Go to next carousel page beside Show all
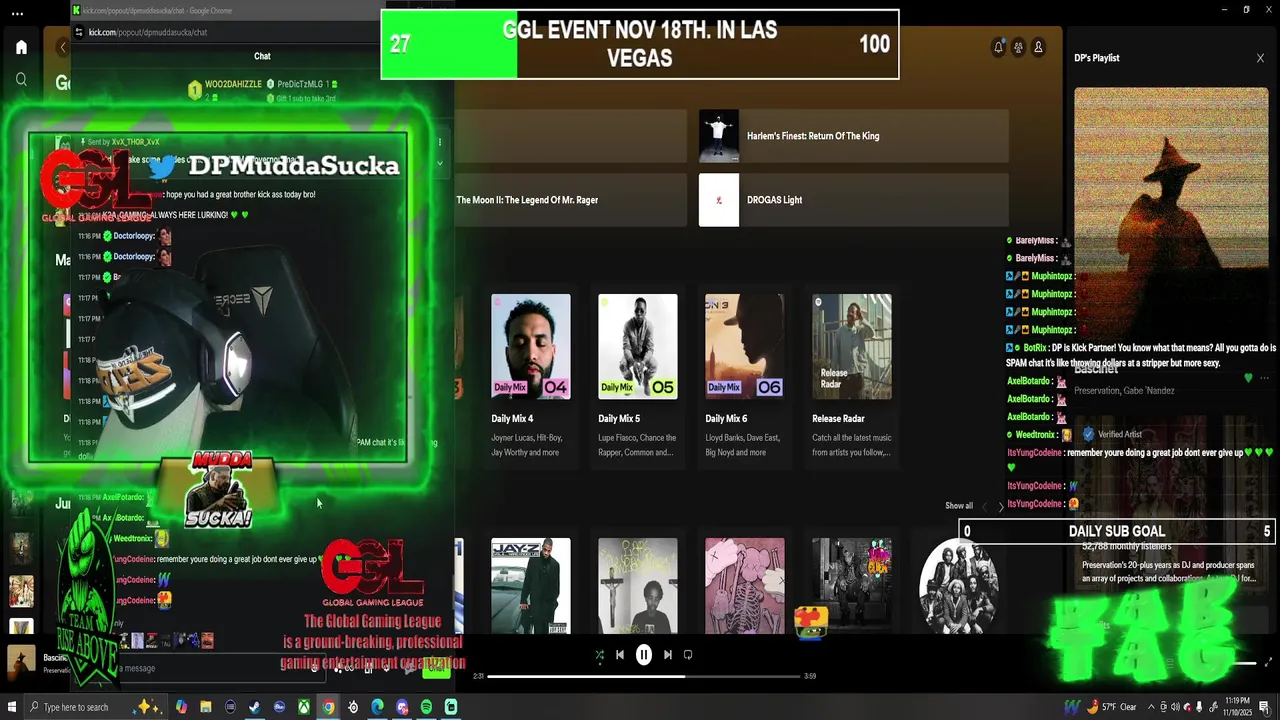This screenshot has width=1280, height=720. click(x=1001, y=507)
